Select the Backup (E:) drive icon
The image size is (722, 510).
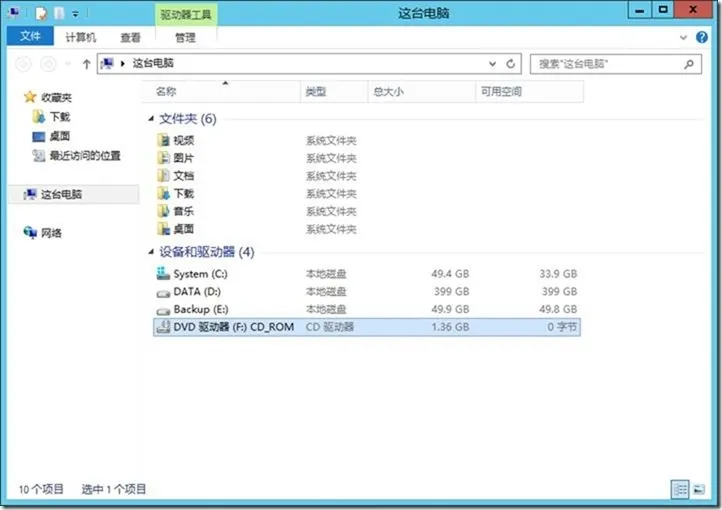tap(163, 311)
